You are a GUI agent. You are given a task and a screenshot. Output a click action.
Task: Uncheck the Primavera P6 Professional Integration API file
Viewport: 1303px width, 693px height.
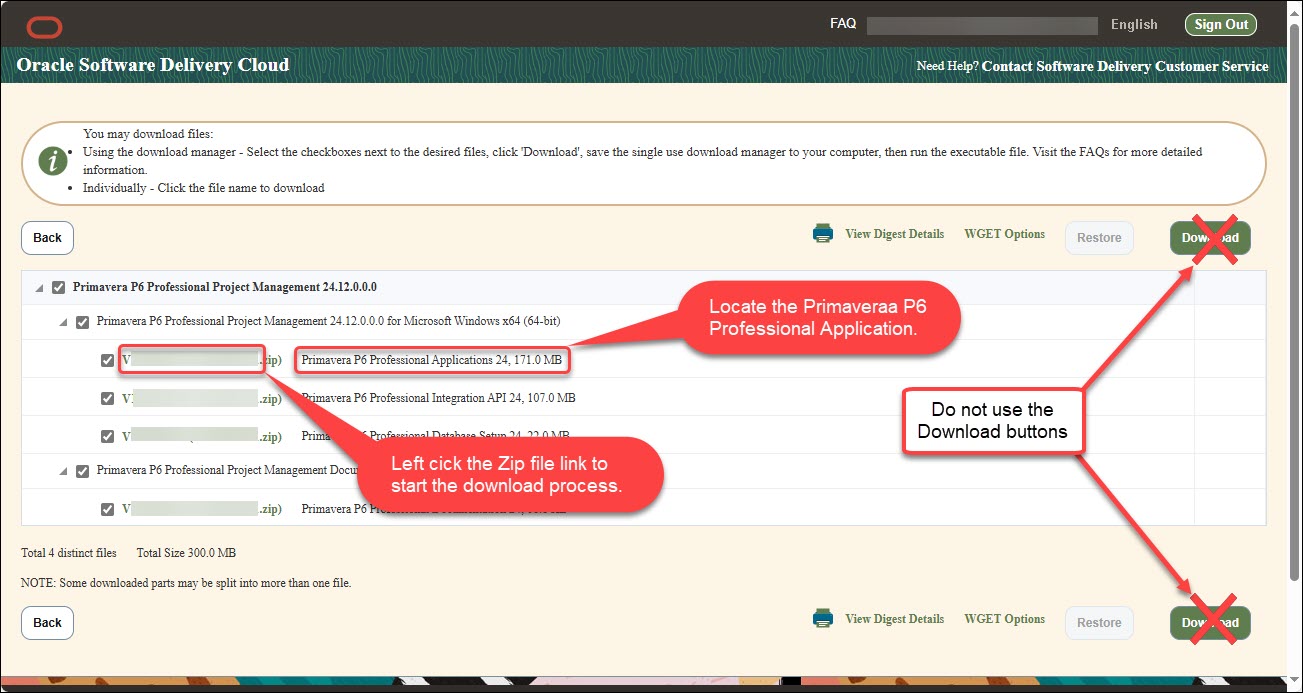tap(107, 397)
